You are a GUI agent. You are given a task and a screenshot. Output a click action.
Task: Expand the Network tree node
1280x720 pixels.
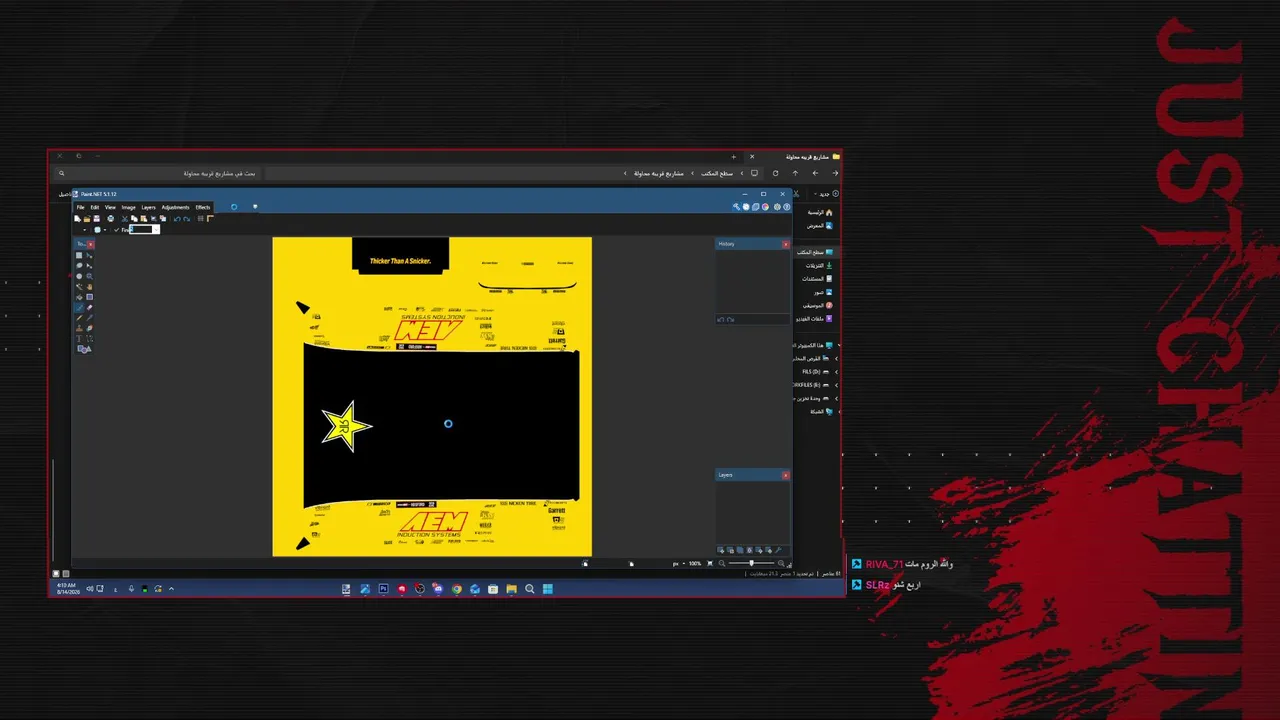point(837,411)
